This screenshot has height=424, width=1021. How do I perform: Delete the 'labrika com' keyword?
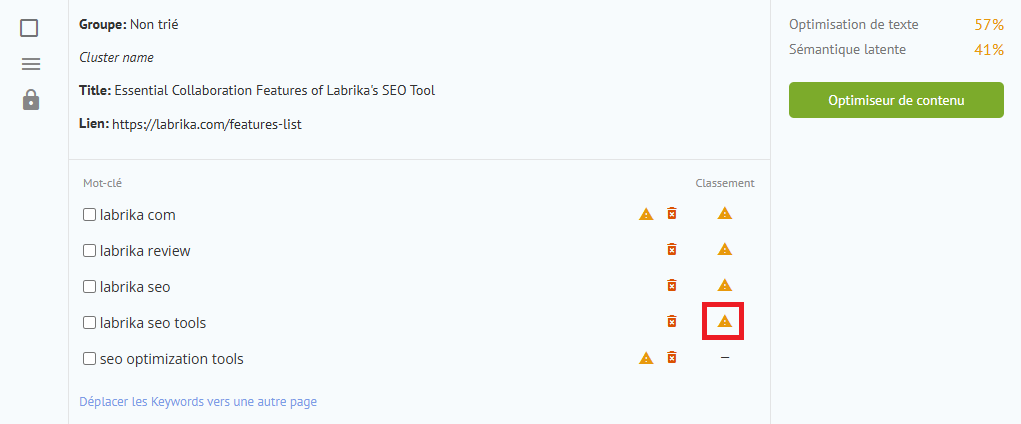pos(672,213)
